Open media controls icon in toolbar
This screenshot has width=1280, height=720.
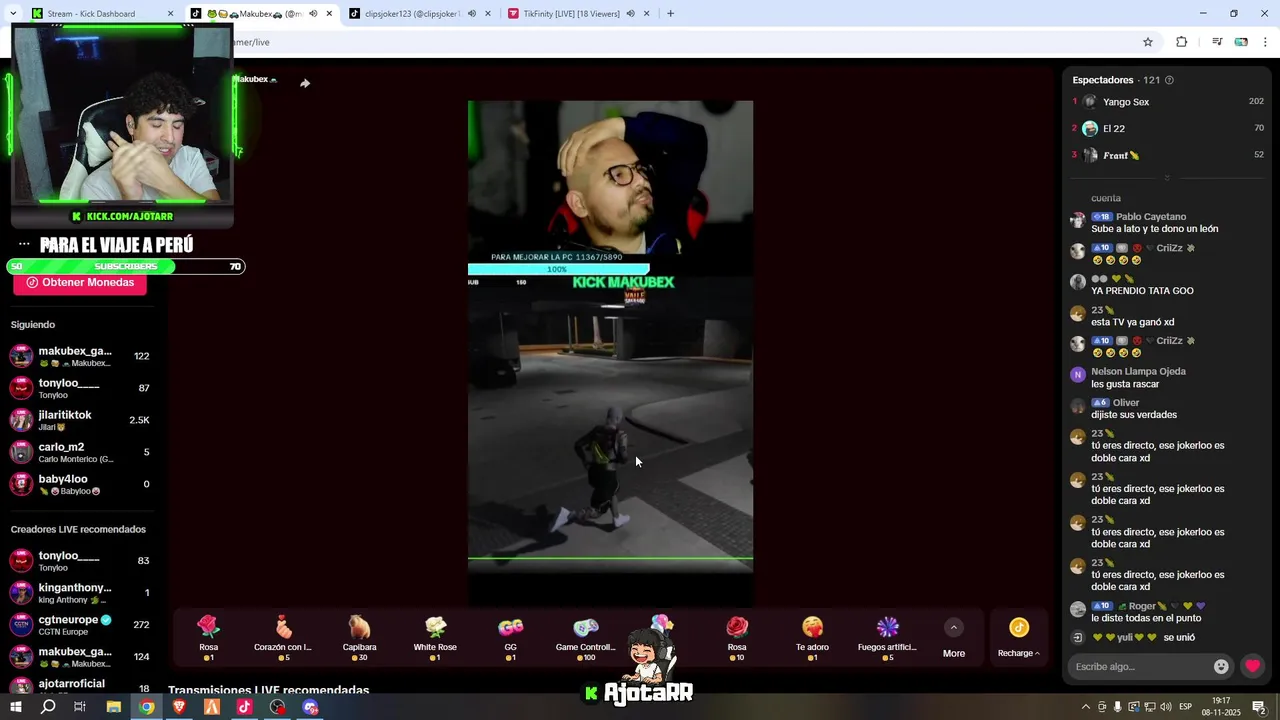(1217, 42)
